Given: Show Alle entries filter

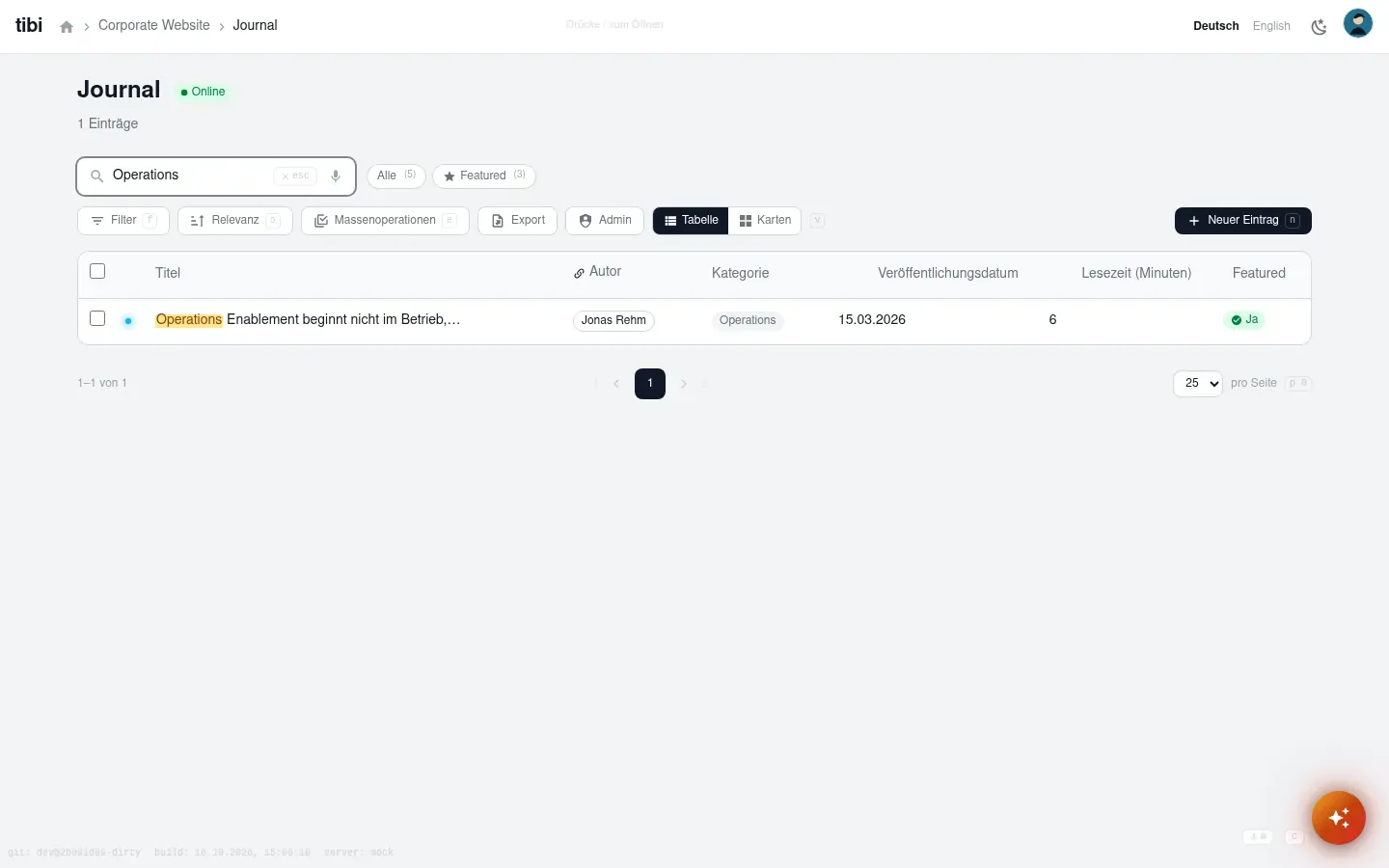Looking at the screenshot, I should [x=396, y=176].
